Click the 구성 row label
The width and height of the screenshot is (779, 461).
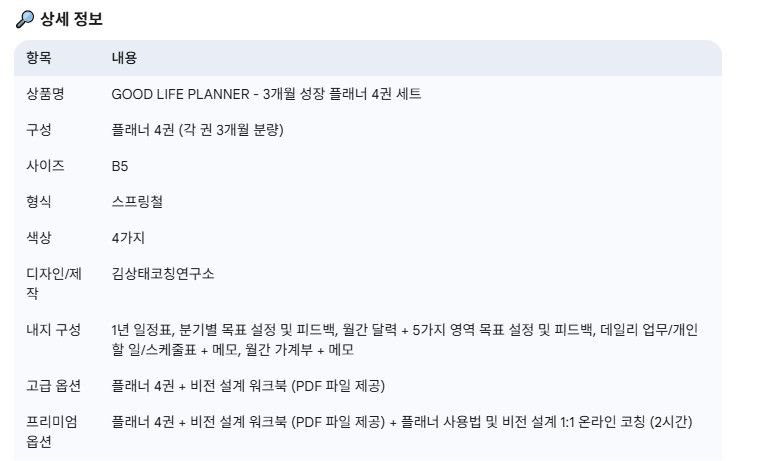point(39,130)
